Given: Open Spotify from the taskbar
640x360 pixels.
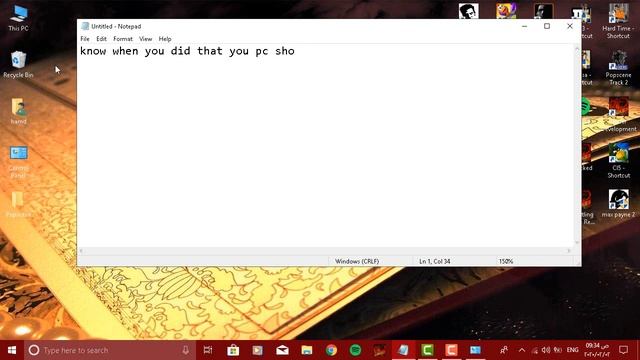Looking at the screenshot, I should (356, 350).
